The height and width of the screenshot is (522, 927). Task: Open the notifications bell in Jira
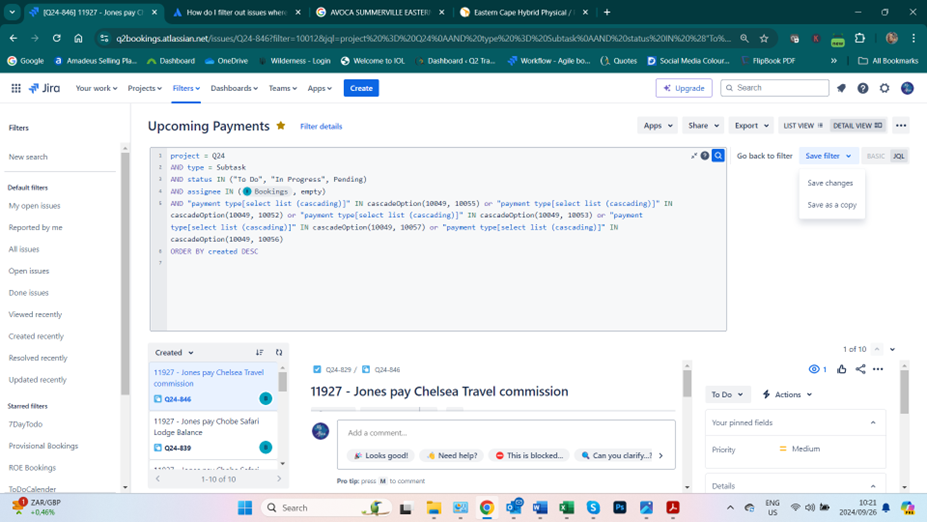[841, 88]
